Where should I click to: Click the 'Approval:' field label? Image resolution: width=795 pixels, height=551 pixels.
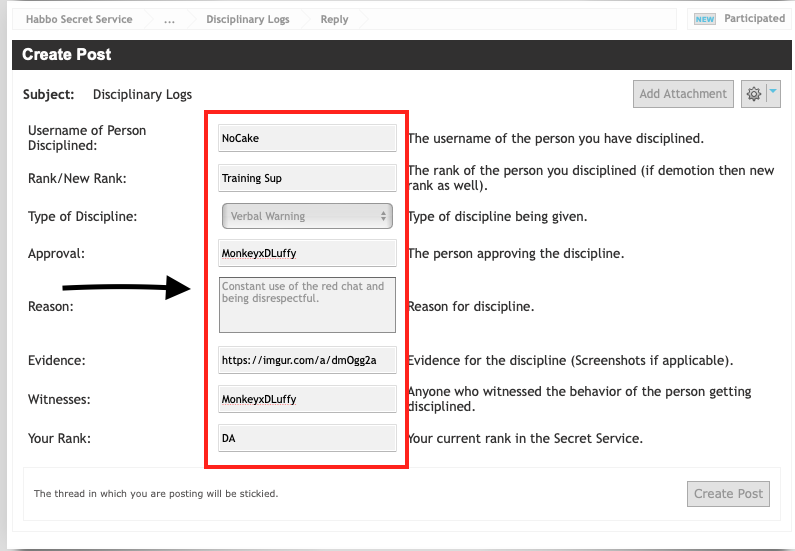click(x=56, y=253)
